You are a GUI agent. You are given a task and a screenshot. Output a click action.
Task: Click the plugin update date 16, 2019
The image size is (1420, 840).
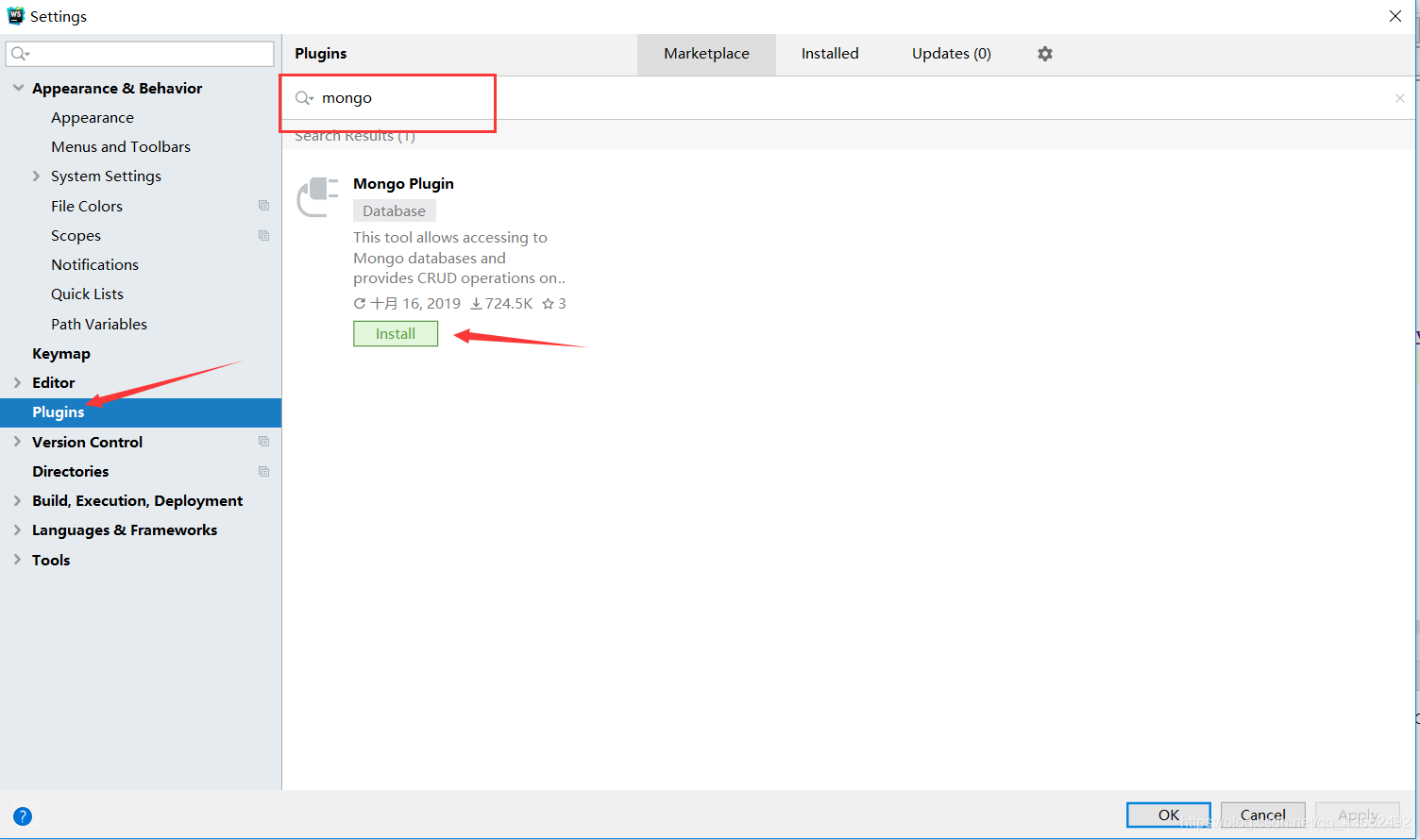click(407, 304)
